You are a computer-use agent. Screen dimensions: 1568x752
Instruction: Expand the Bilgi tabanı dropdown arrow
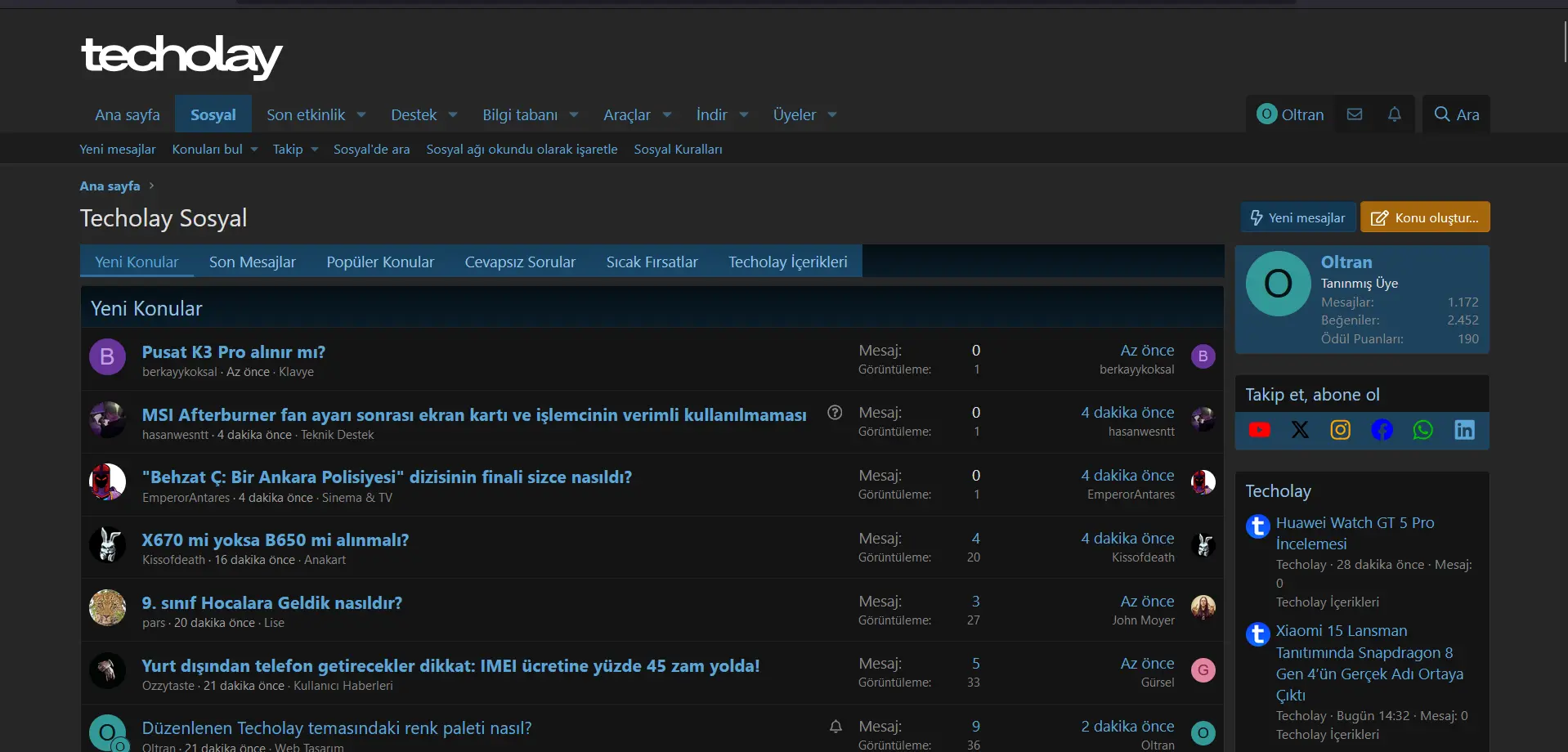pos(574,115)
